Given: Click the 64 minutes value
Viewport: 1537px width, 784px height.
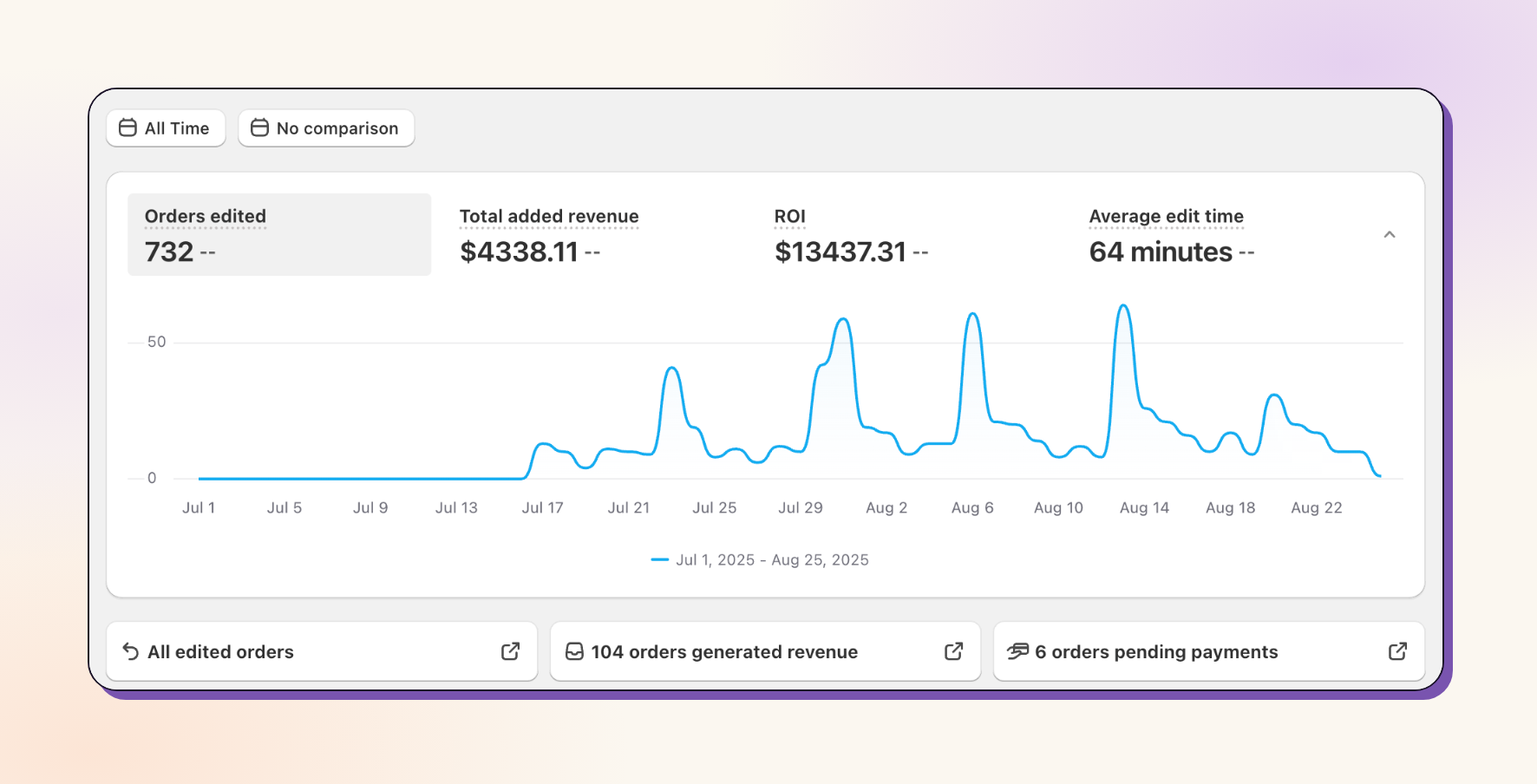Looking at the screenshot, I should 1161,252.
